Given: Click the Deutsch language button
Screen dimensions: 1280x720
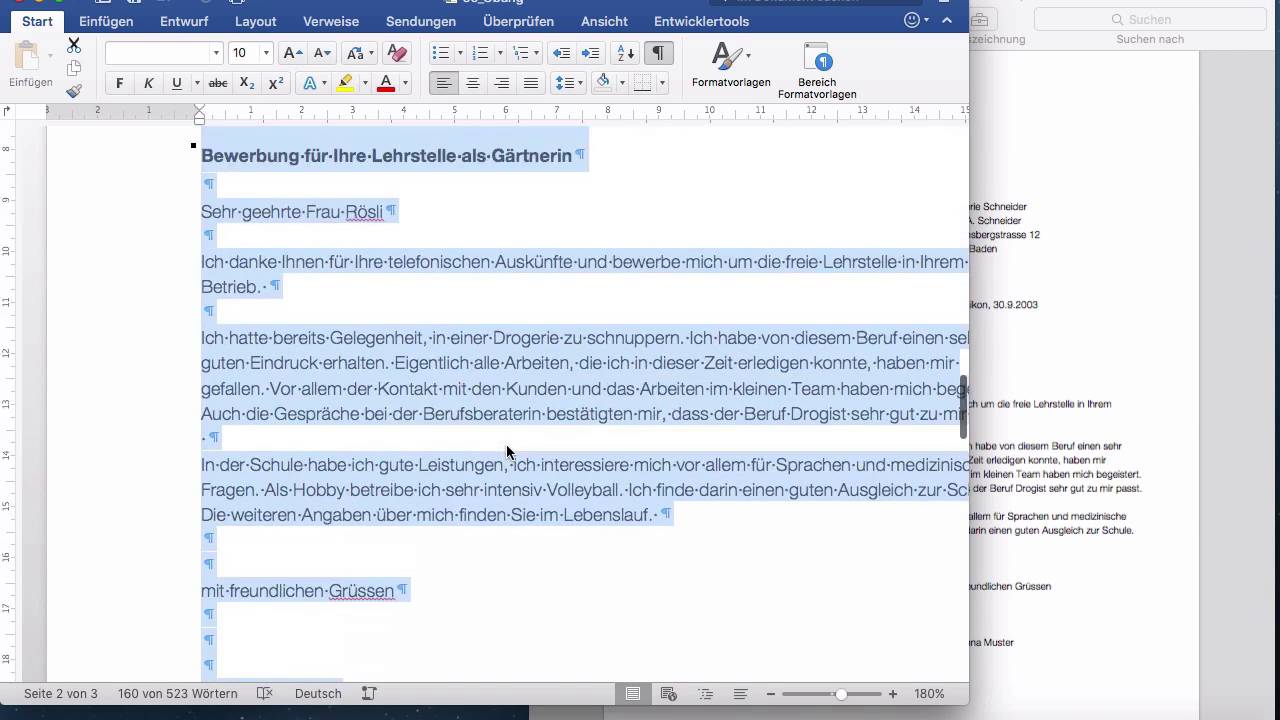Looking at the screenshot, I should (x=318, y=694).
